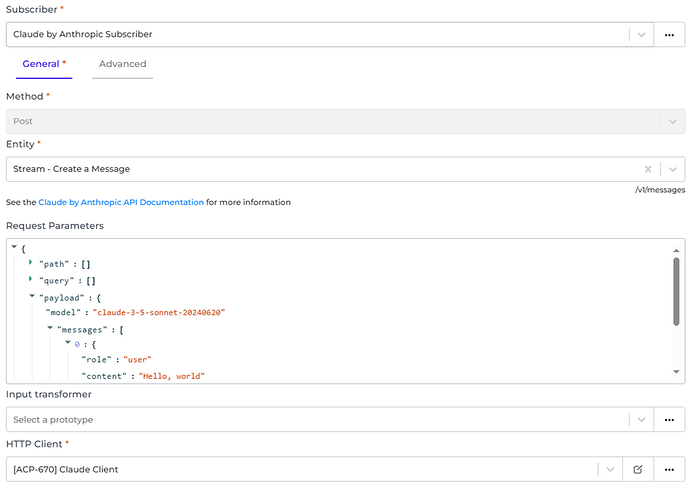The width and height of the screenshot is (690, 487).
Task: Select the "Hello, world" content value
Action: click(172, 376)
